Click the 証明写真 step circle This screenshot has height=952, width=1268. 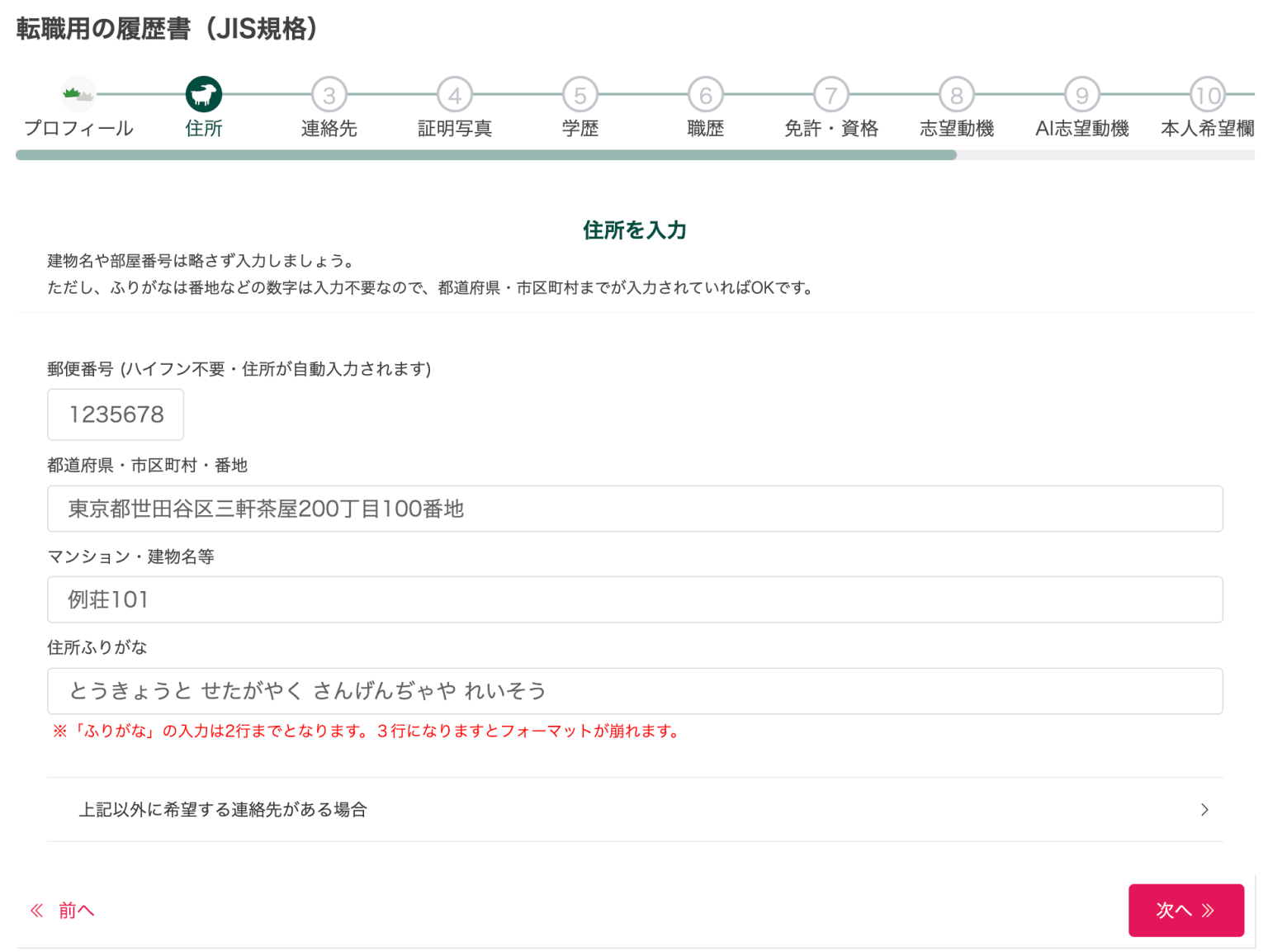pyautogui.click(x=455, y=94)
